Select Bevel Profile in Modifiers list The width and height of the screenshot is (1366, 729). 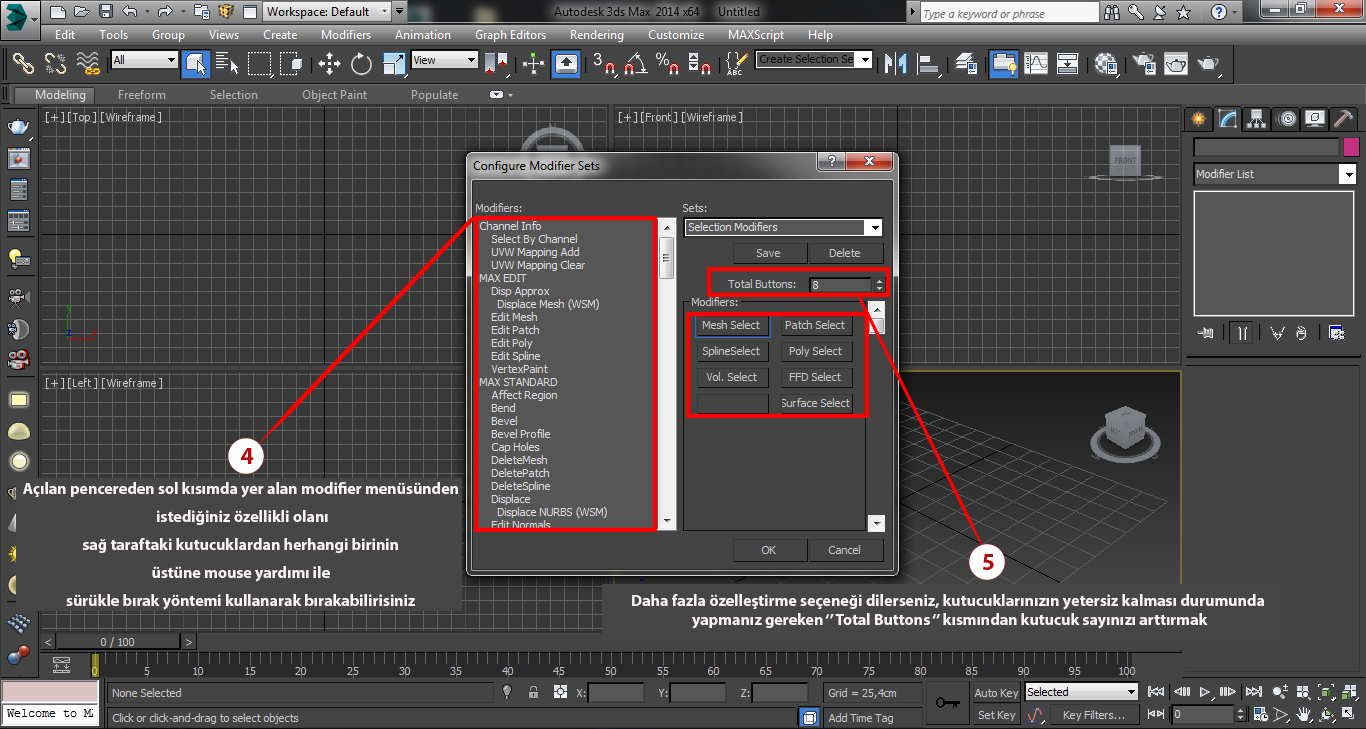521,434
